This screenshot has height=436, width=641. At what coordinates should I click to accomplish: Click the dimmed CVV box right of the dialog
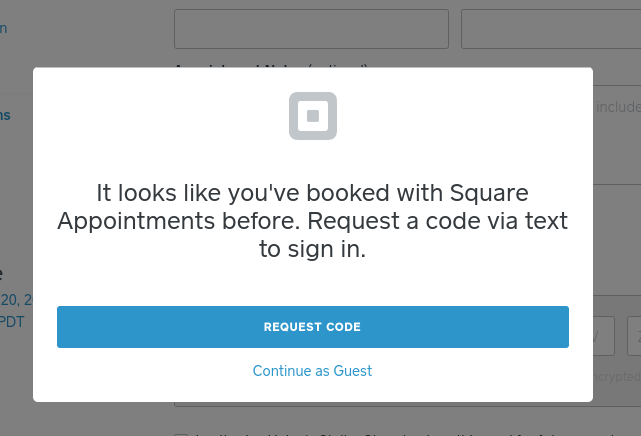click(x=604, y=336)
